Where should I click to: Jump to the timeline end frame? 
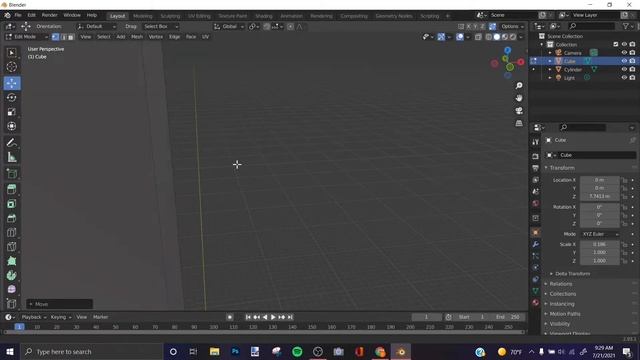(x=290, y=317)
